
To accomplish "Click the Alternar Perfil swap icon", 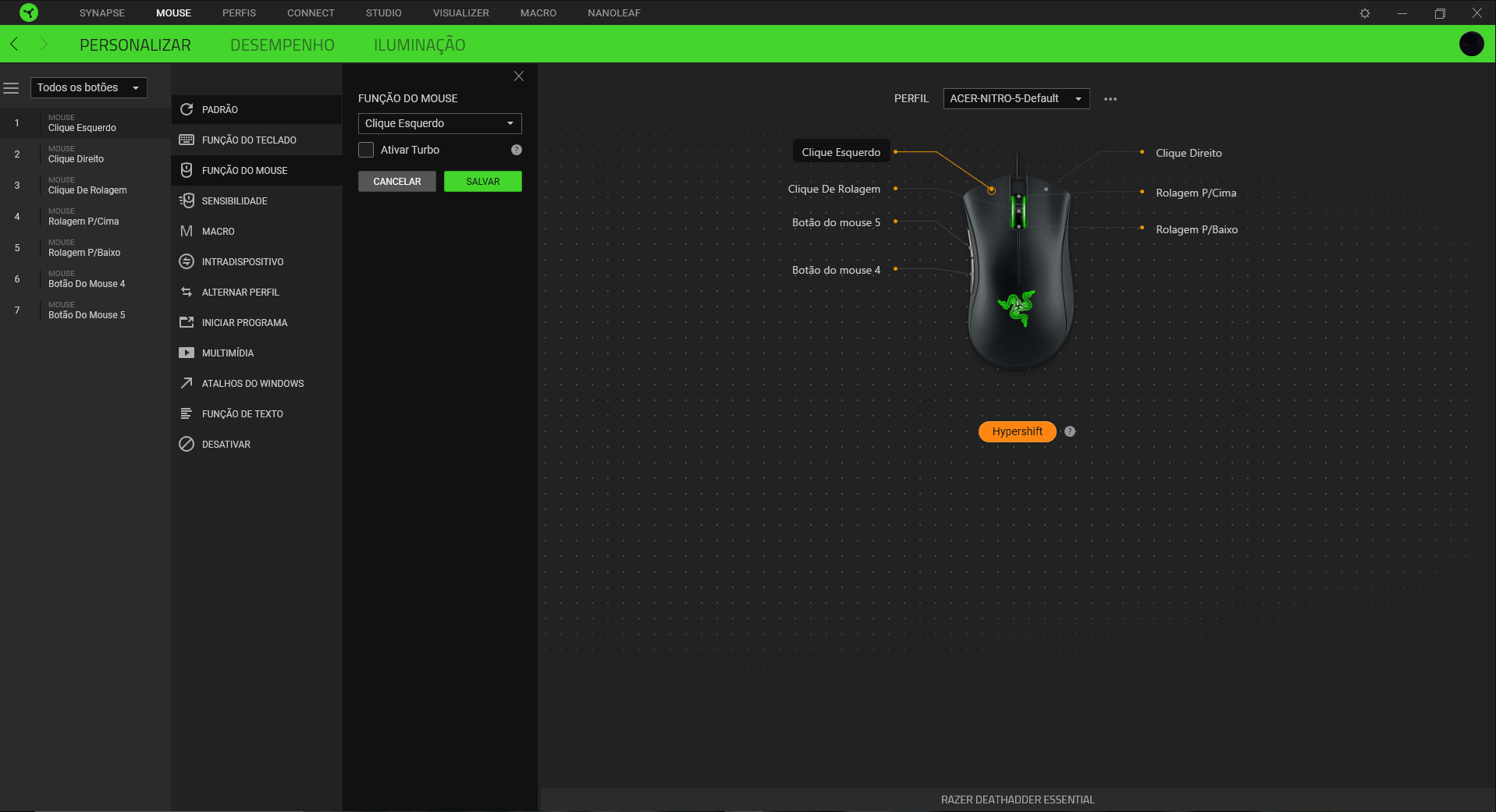I will [x=187, y=292].
